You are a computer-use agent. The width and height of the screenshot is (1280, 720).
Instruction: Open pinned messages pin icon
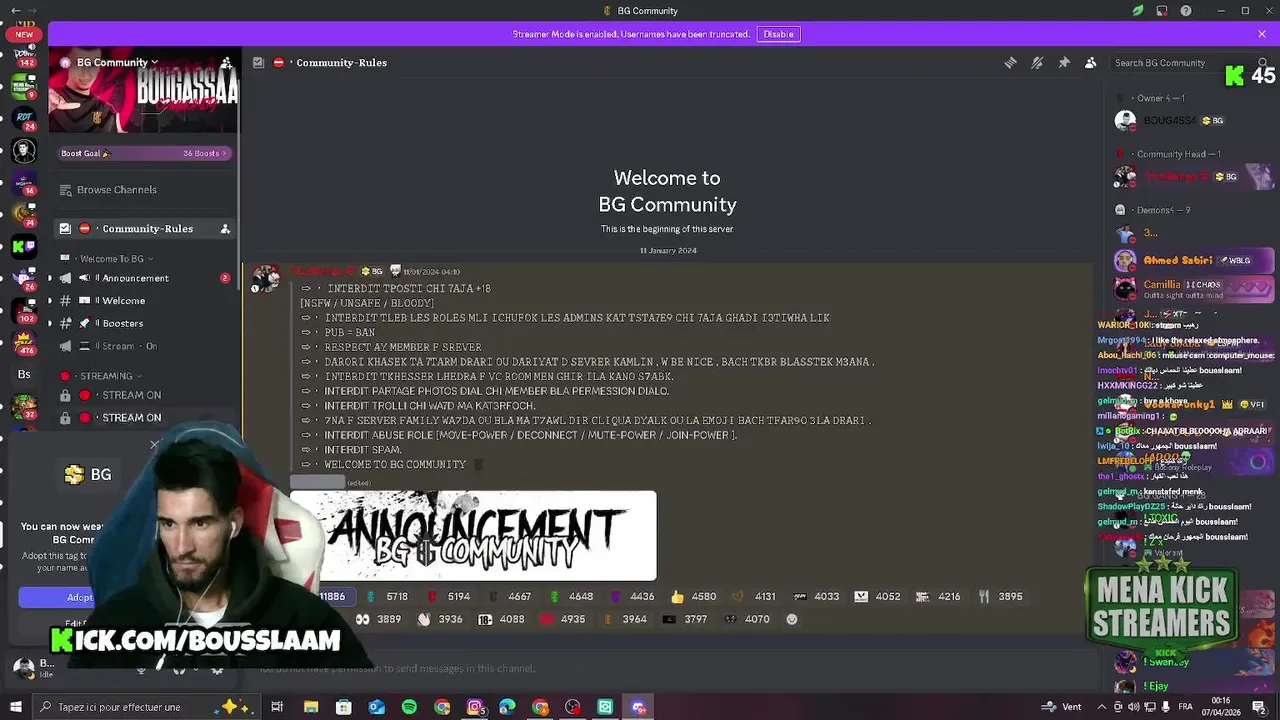coord(1064,62)
